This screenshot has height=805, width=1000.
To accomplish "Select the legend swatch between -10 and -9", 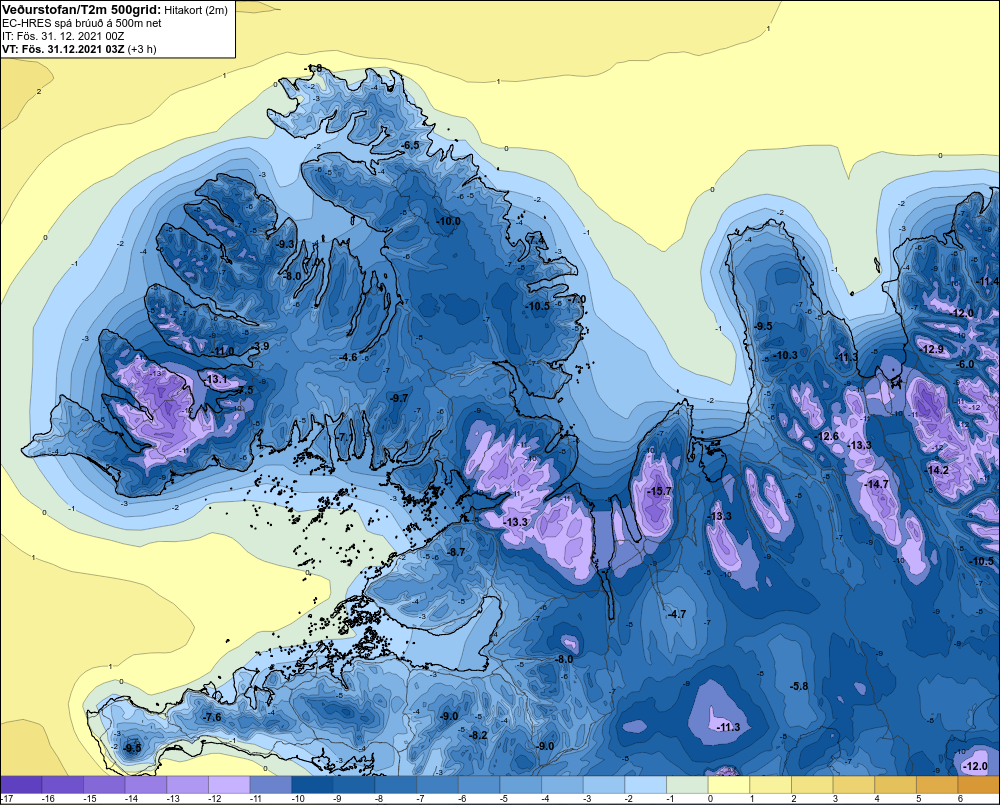I will pyautogui.click(x=312, y=785).
